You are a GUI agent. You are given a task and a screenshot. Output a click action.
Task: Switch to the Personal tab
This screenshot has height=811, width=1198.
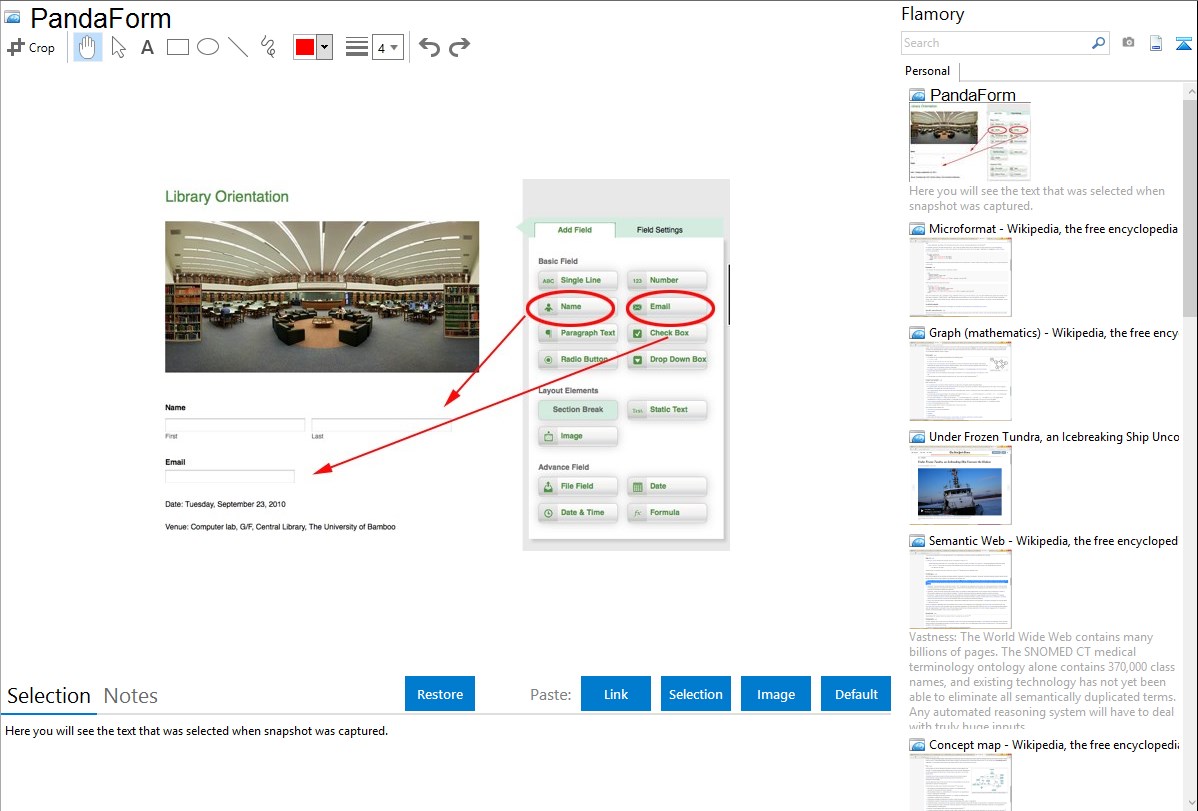[x=928, y=71]
